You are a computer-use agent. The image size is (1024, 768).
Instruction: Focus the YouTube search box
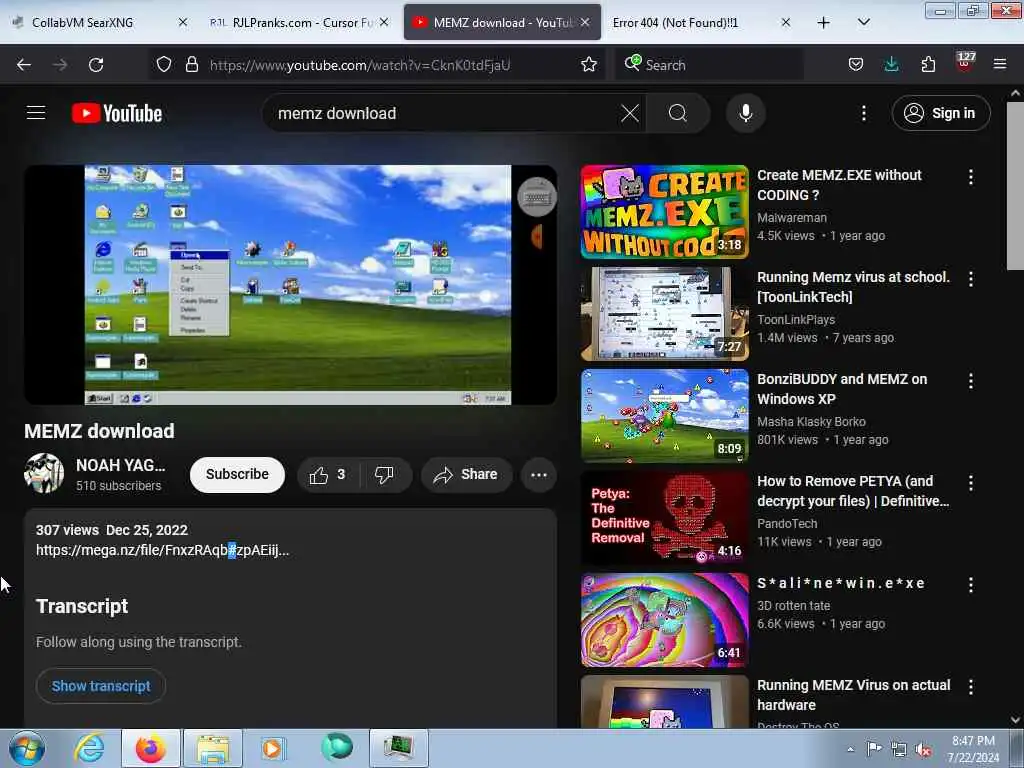[444, 113]
